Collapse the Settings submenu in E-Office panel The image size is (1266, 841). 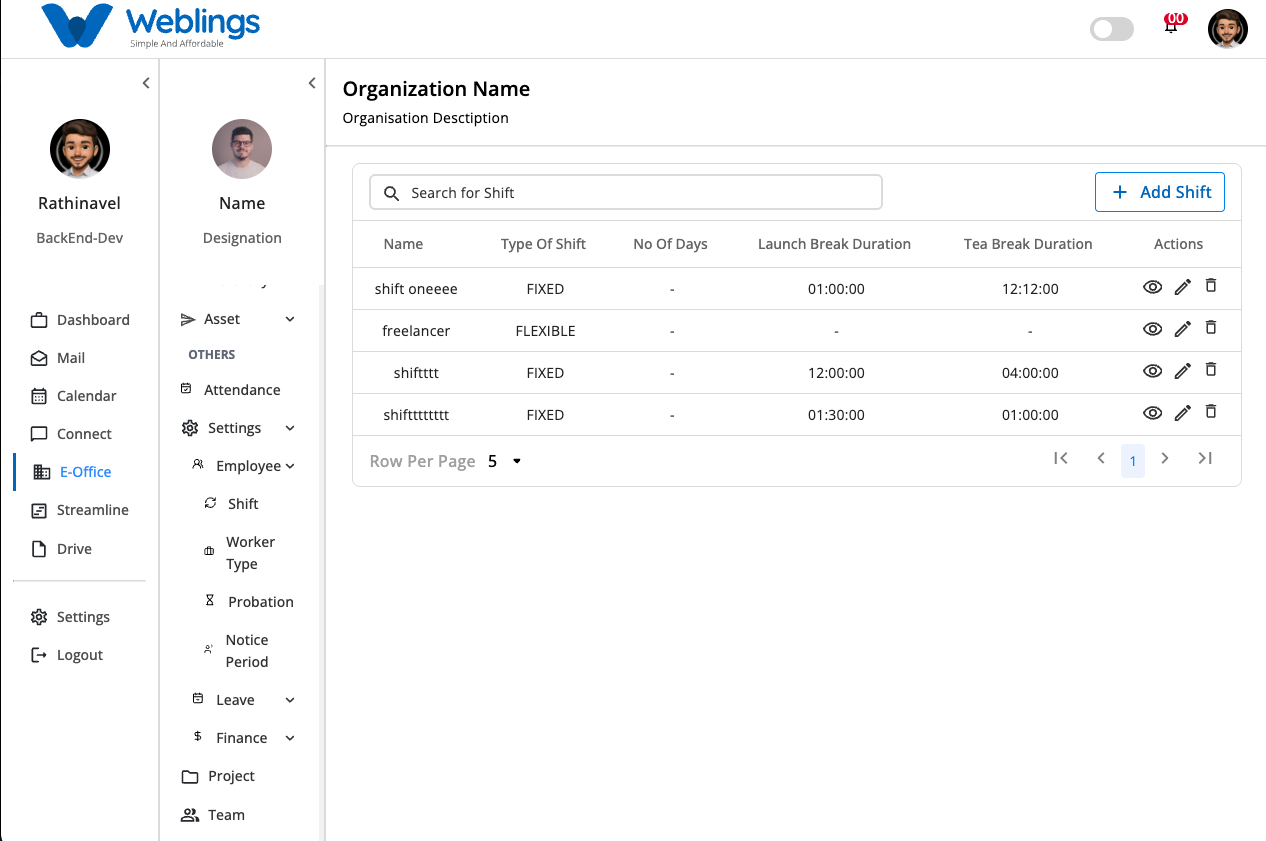tap(290, 428)
